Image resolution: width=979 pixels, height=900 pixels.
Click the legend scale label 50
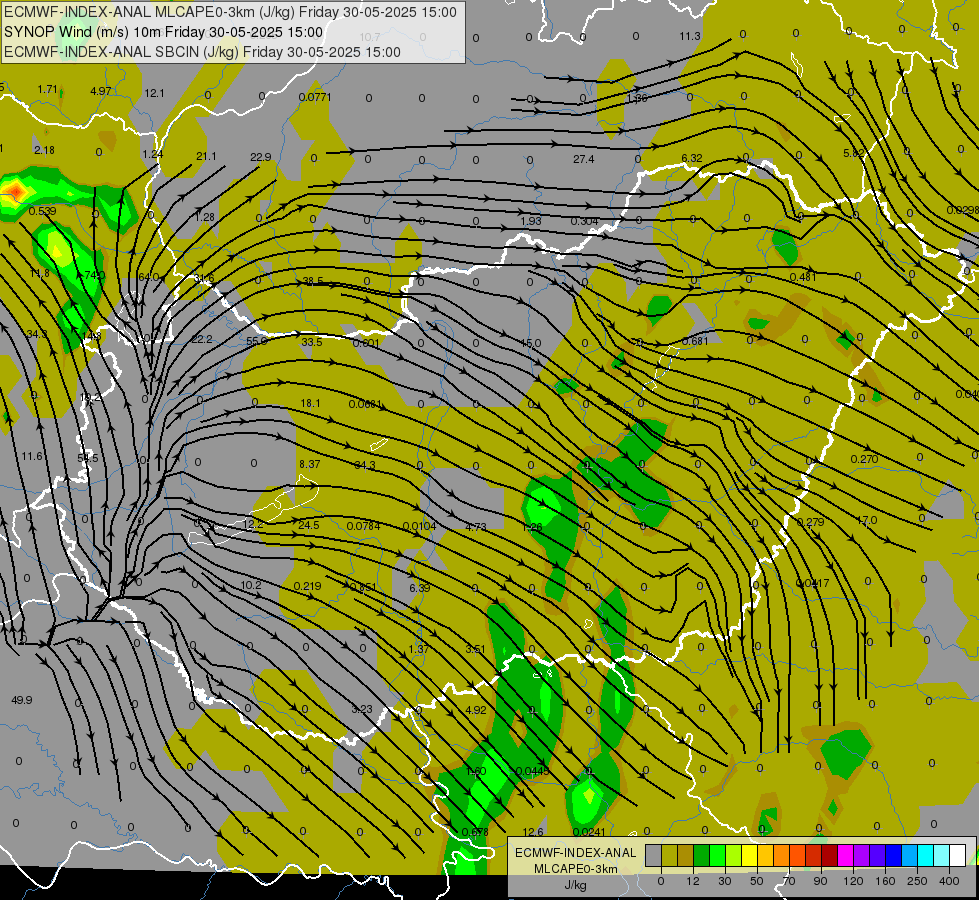tap(756, 881)
